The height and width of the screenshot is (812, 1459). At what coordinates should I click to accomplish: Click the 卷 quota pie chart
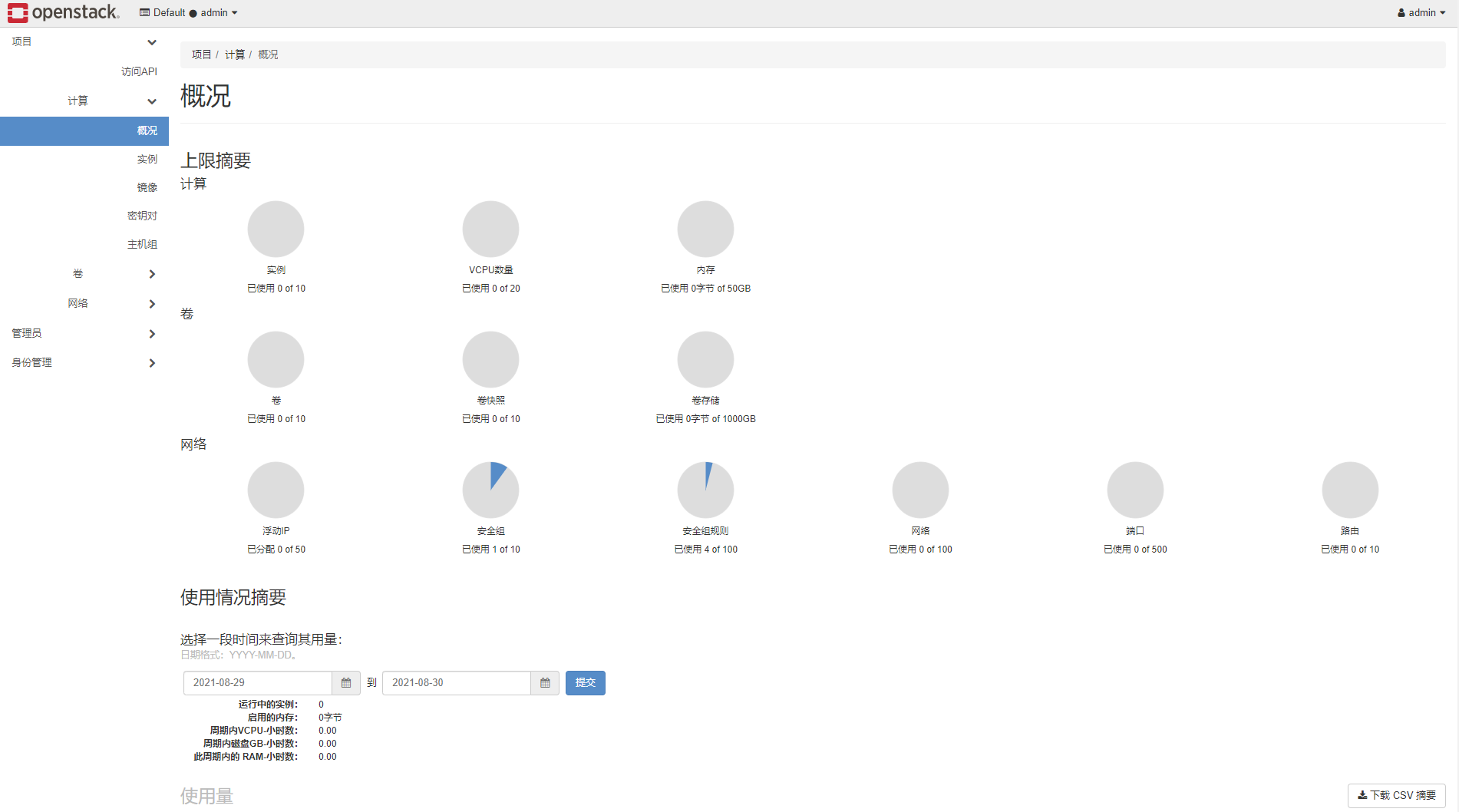[x=276, y=359]
